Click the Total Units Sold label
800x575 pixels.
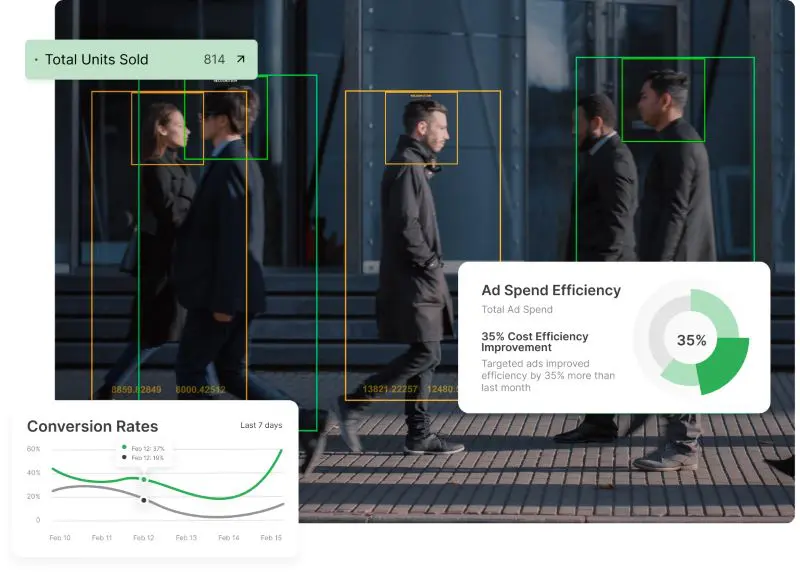[96, 60]
